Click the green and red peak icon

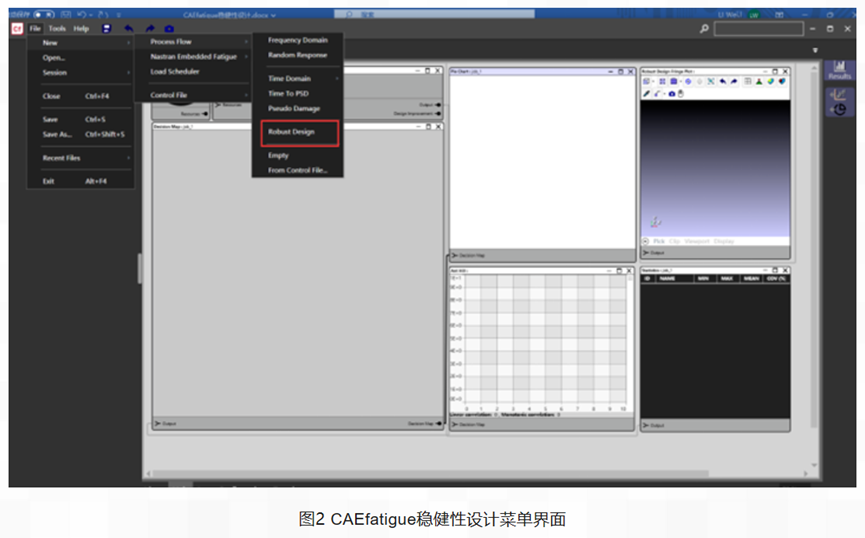coord(759,81)
